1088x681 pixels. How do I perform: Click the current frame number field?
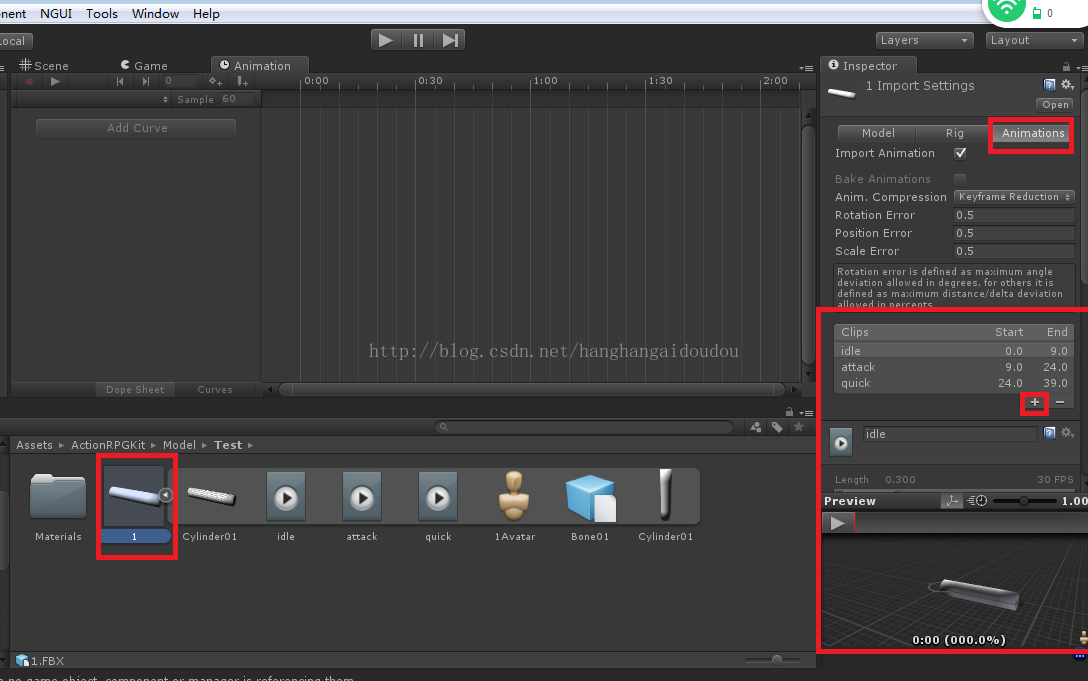178,81
